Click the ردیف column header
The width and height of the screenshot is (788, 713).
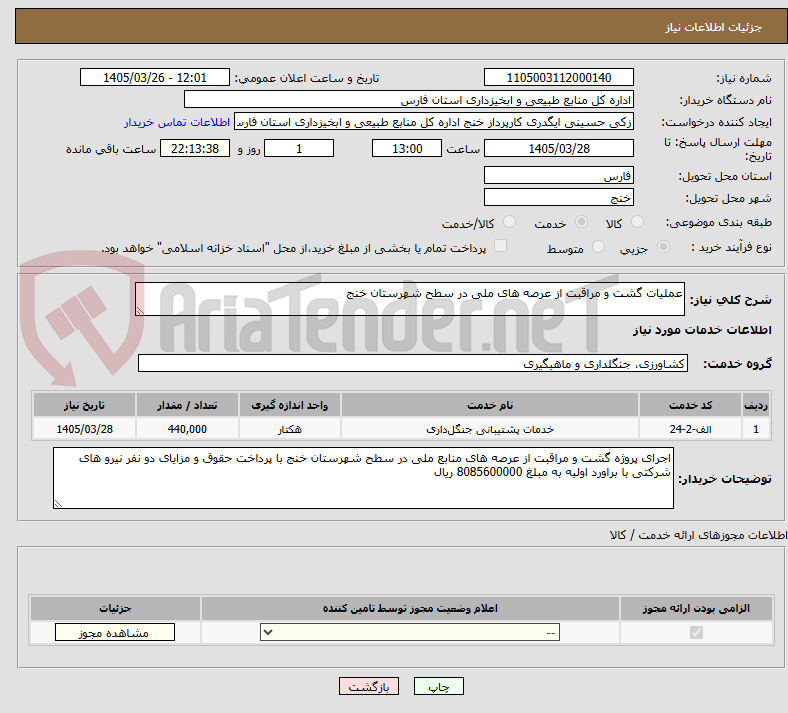click(756, 405)
